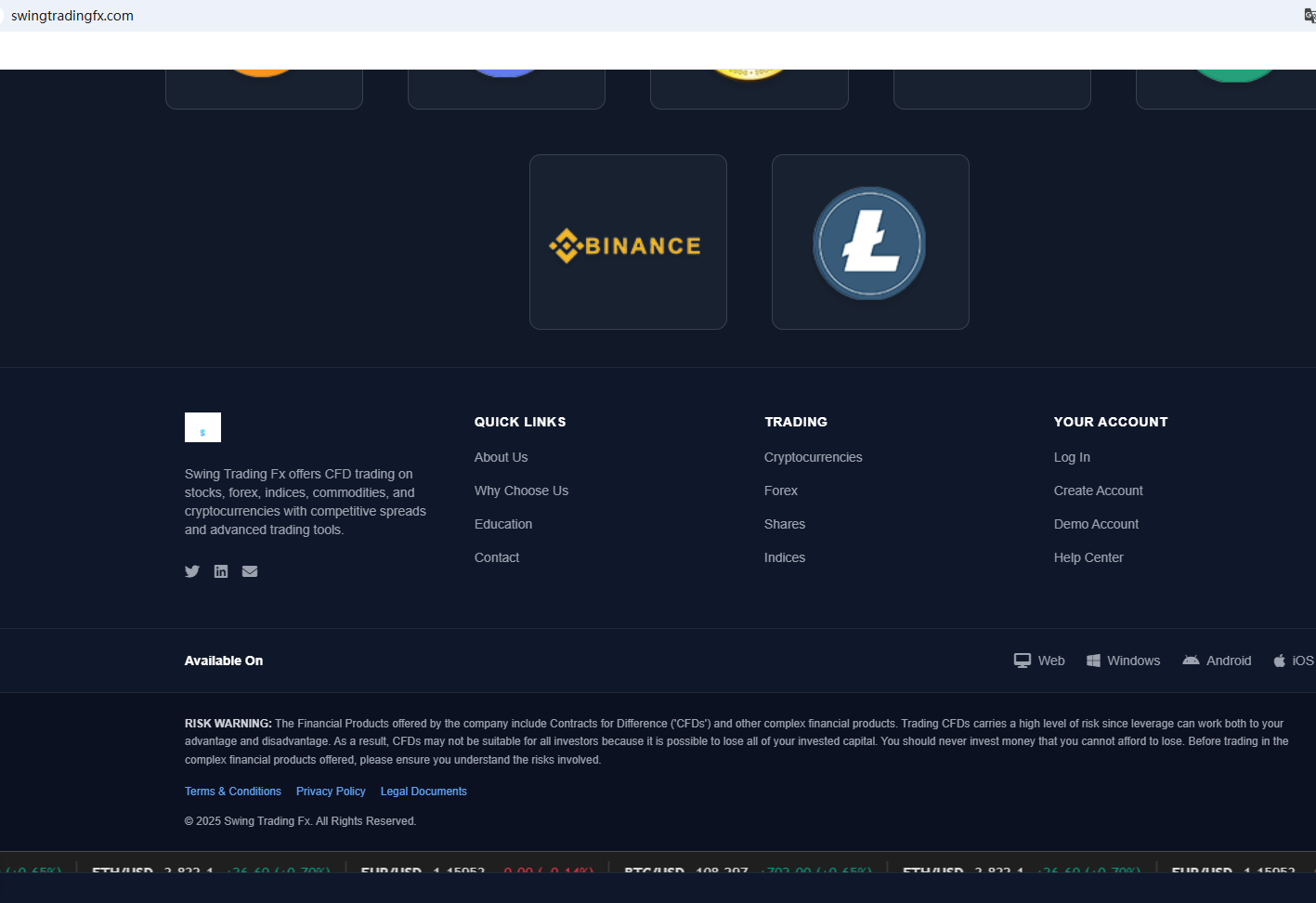Click the Available On label

tap(224, 661)
